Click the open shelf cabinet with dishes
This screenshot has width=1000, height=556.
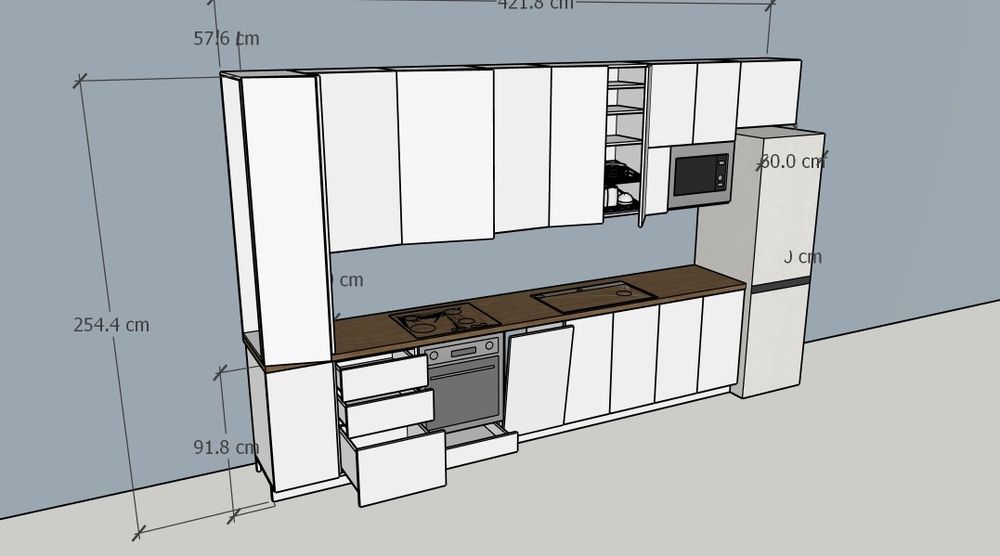(623, 139)
